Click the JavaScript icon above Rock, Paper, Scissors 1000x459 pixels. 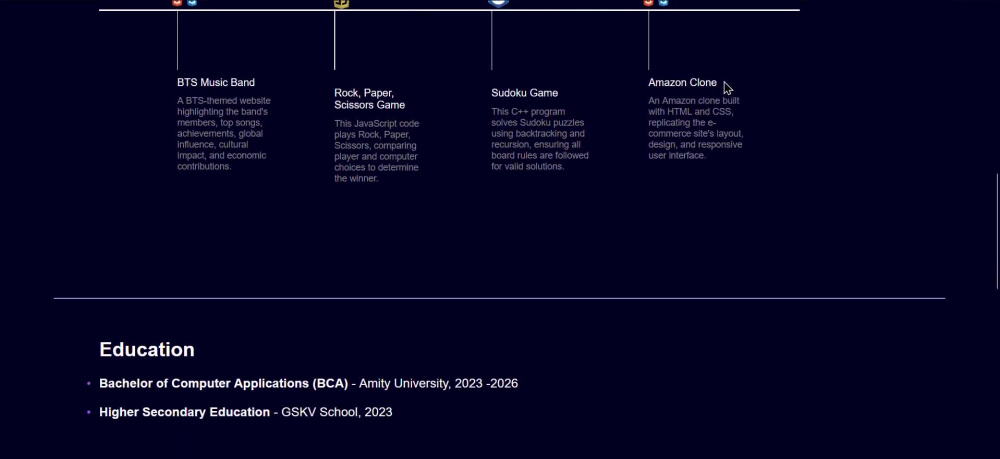pyautogui.click(x=341, y=3)
